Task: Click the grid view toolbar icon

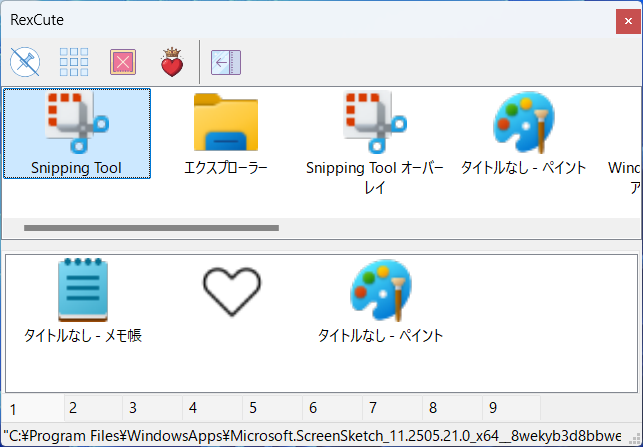Action: tap(74, 62)
